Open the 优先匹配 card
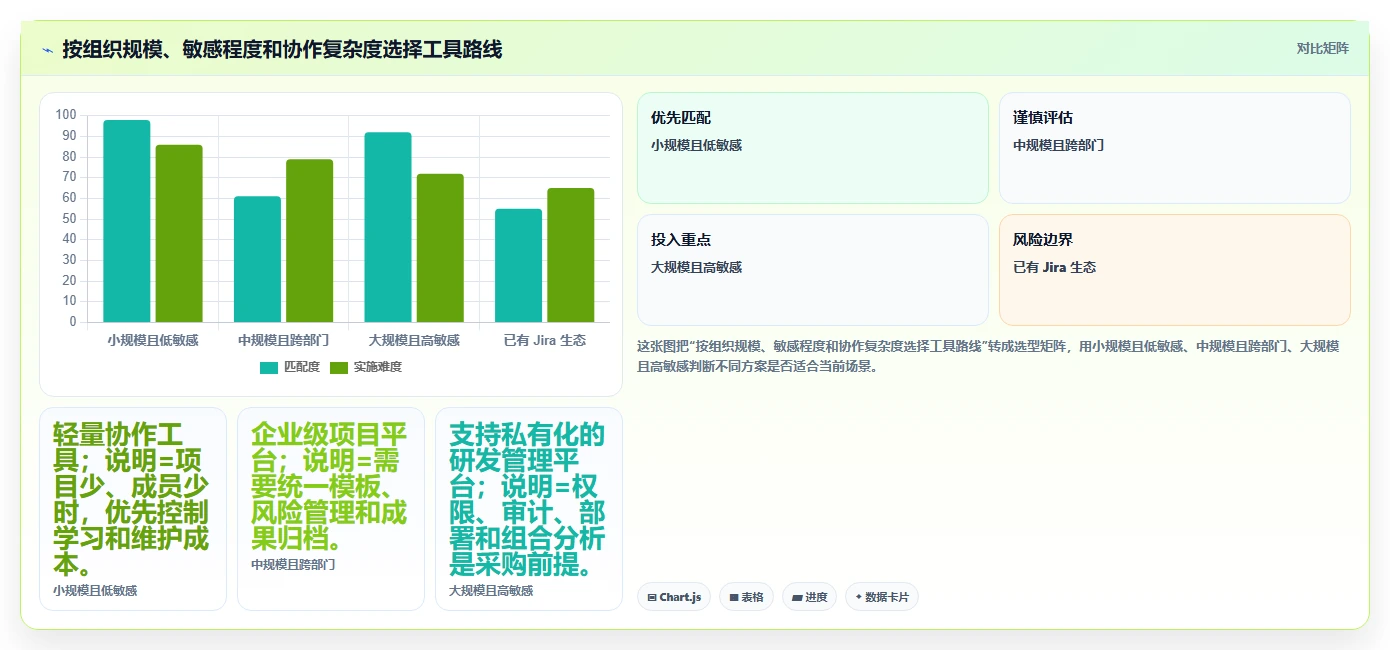Image resolution: width=1390 pixels, height=650 pixels. pos(812,148)
